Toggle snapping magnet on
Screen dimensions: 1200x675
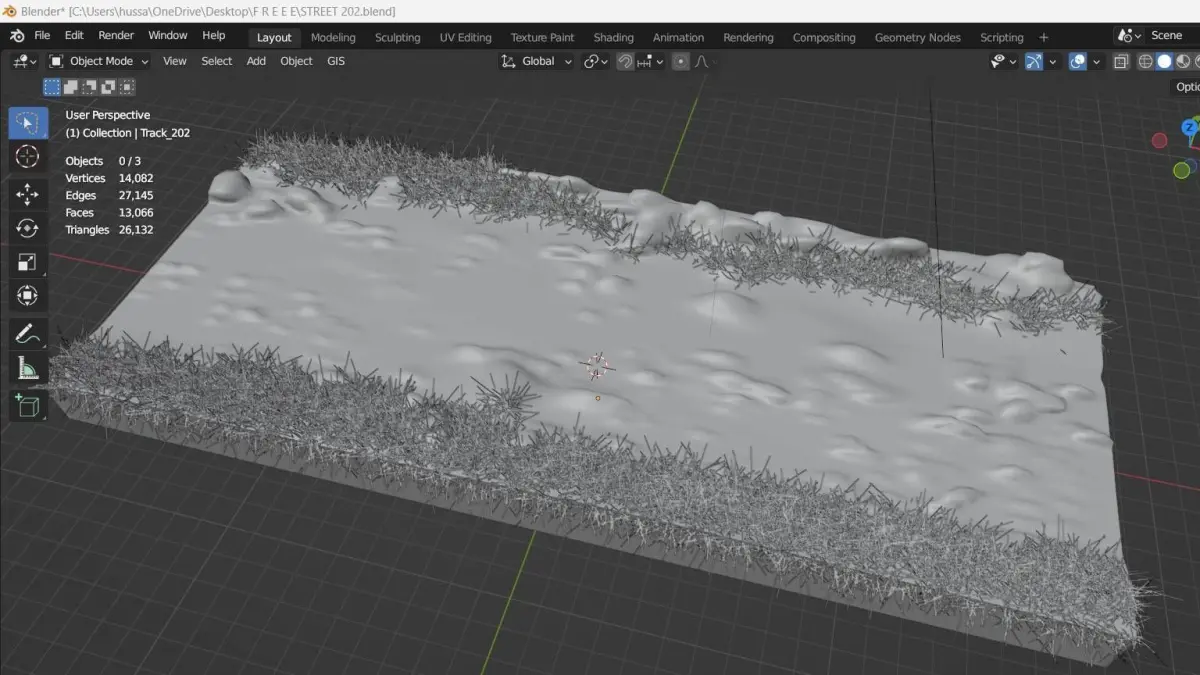click(625, 62)
